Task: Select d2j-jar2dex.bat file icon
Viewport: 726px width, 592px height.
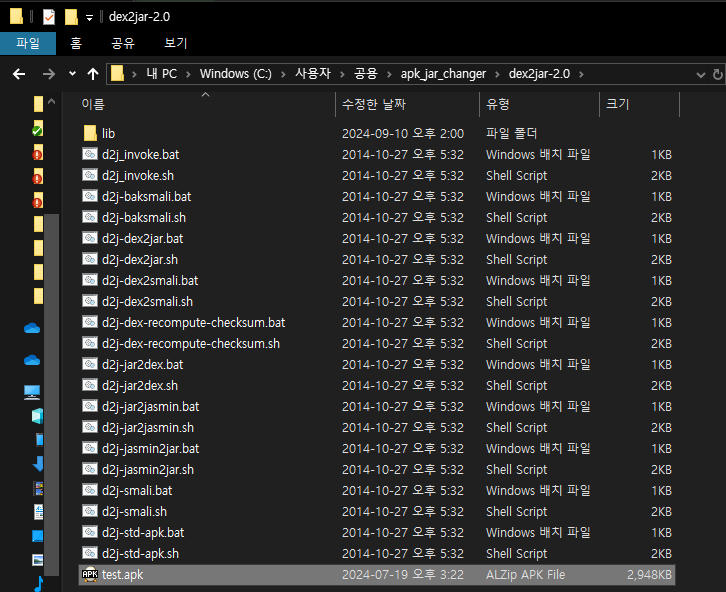Action: point(90,364)
